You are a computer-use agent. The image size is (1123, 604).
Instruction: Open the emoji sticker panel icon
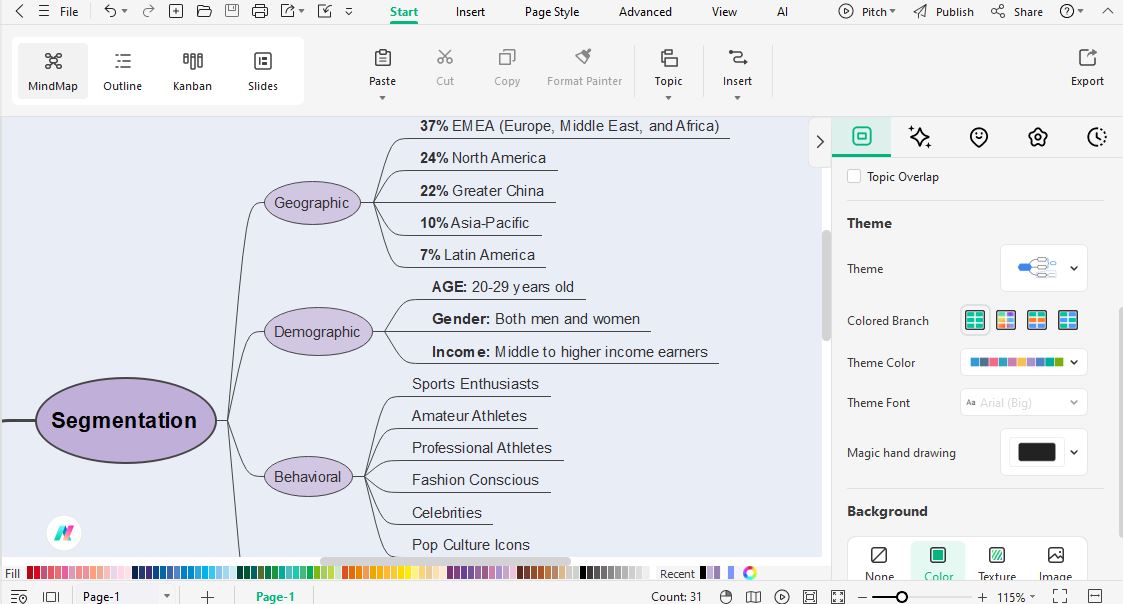tap(978, 137)
